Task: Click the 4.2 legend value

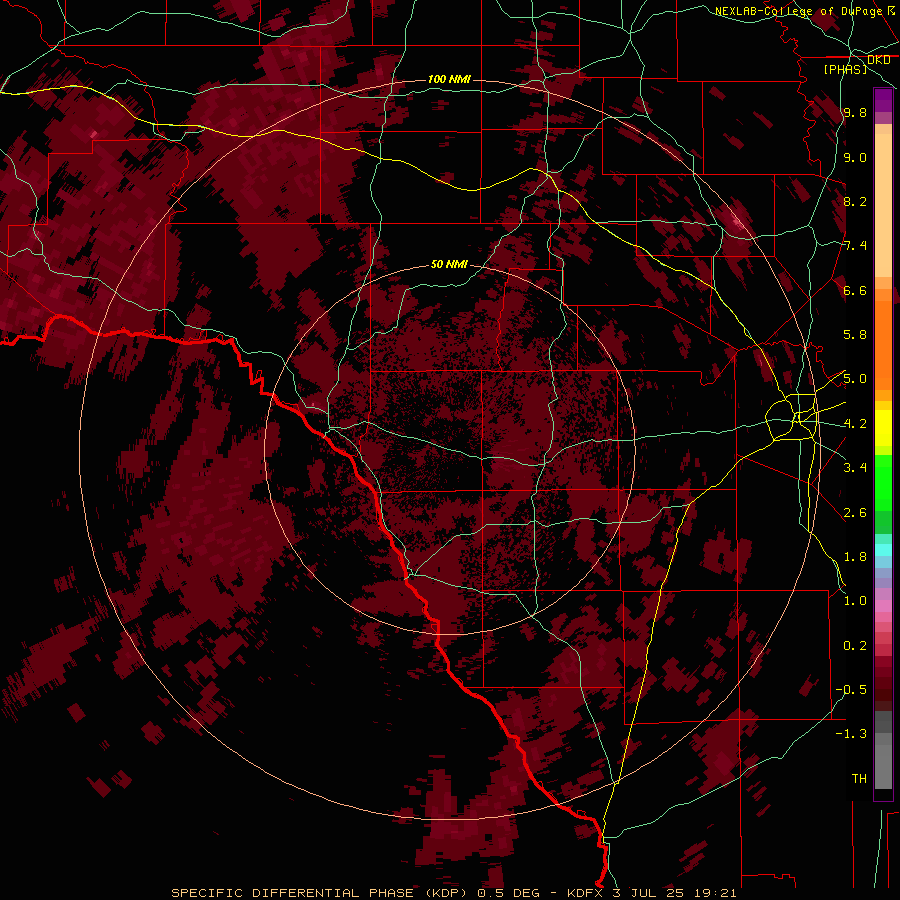Action: [855, 424]
